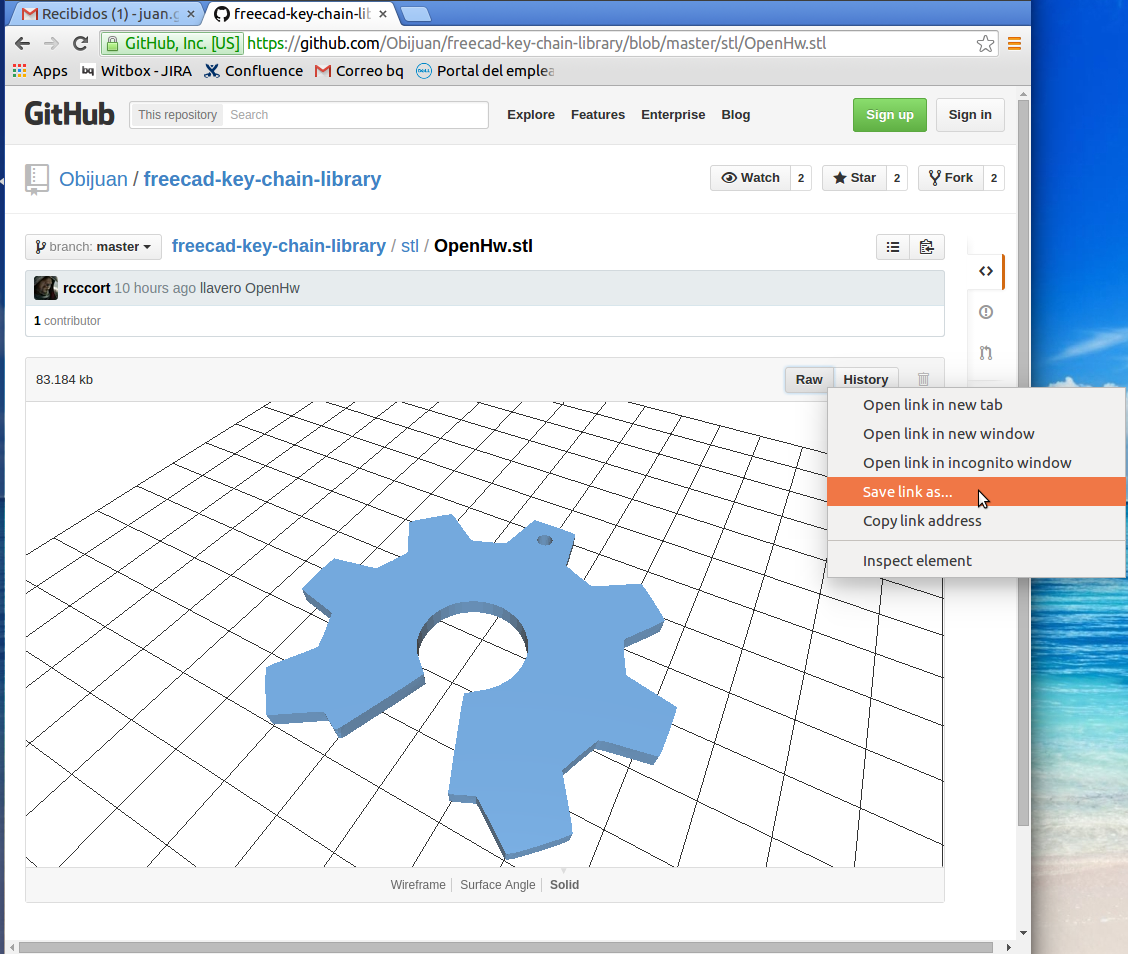This screenshot has height=954, width=1128.
Task: Open the stl folder breadcrumb
Action: pos(409,246)
